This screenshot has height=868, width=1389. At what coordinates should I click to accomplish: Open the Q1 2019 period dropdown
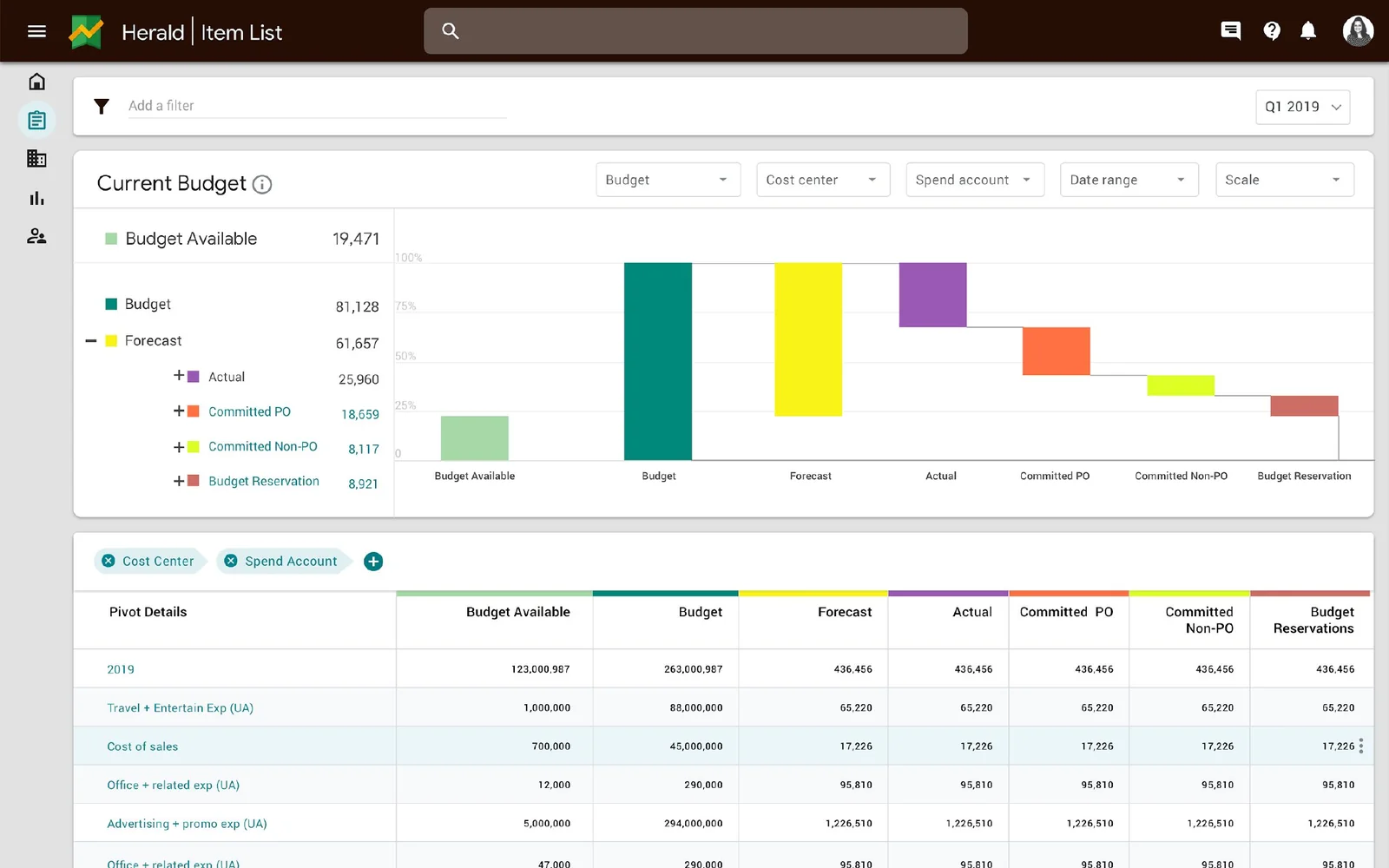tap(1302, 107)
